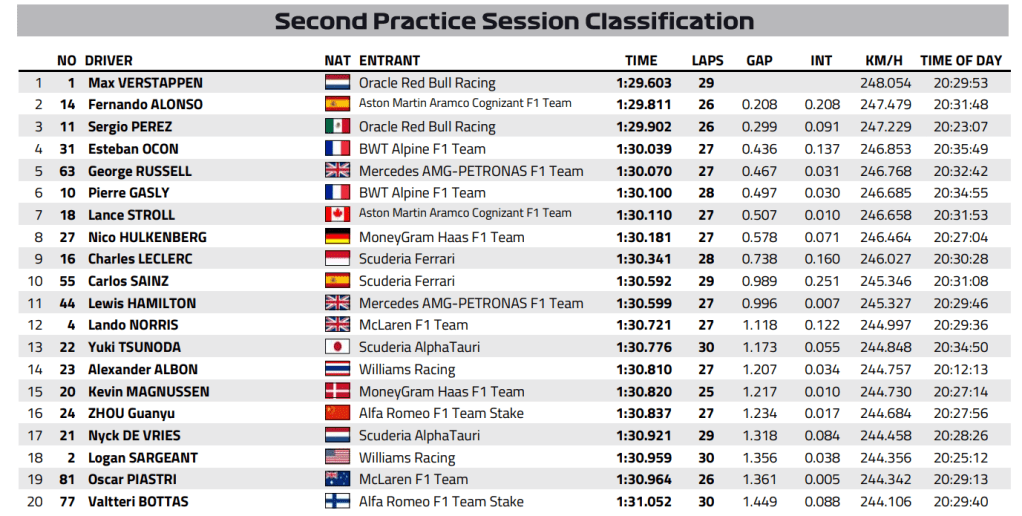This screenshot has height=516, width=1022.
Task: Click the Japanese flag beside Yuki Tsunoda
Action: (337, 347)
